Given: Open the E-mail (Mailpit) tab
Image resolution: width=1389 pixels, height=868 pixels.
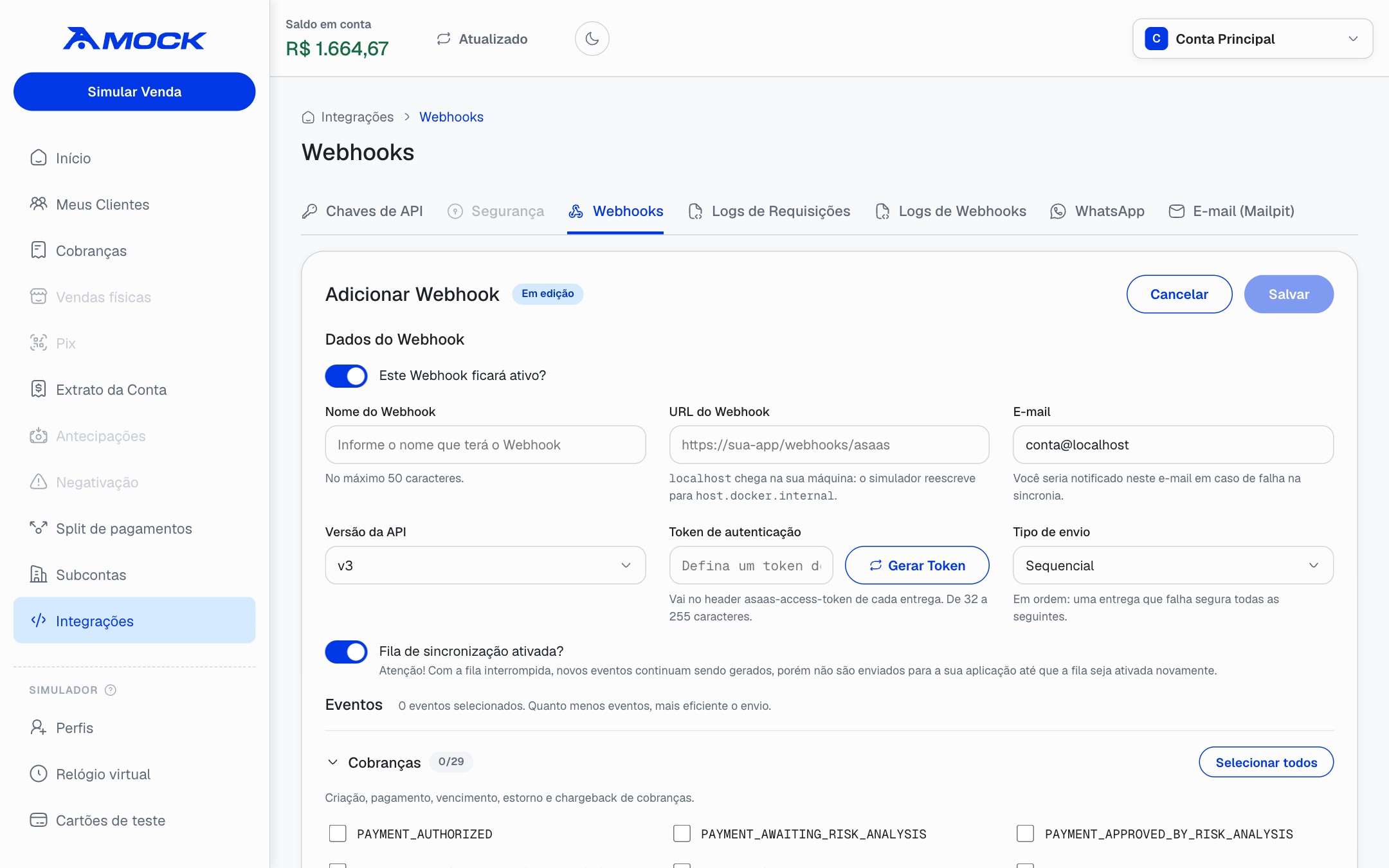Looking at the screenshot, I should click(x=1231, y=211).
